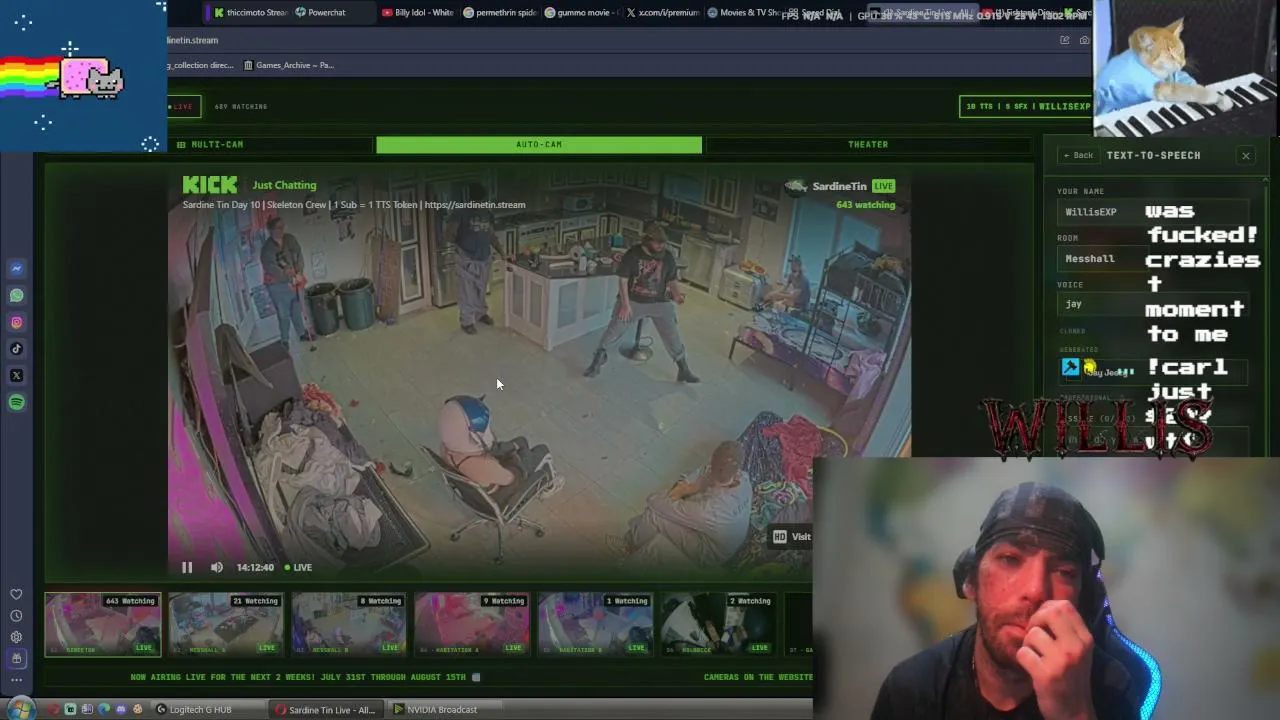Switch to Multi-Cam view
1280x720 pixels.
[210, 144]
